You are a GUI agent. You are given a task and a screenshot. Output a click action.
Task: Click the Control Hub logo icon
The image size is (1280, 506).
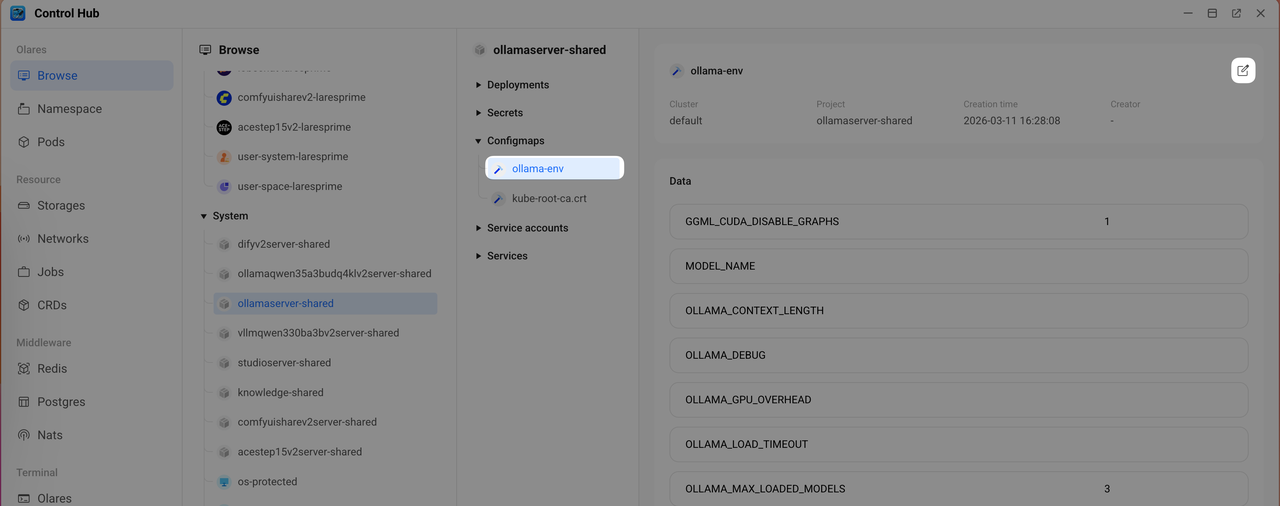[x=18, y=13]
